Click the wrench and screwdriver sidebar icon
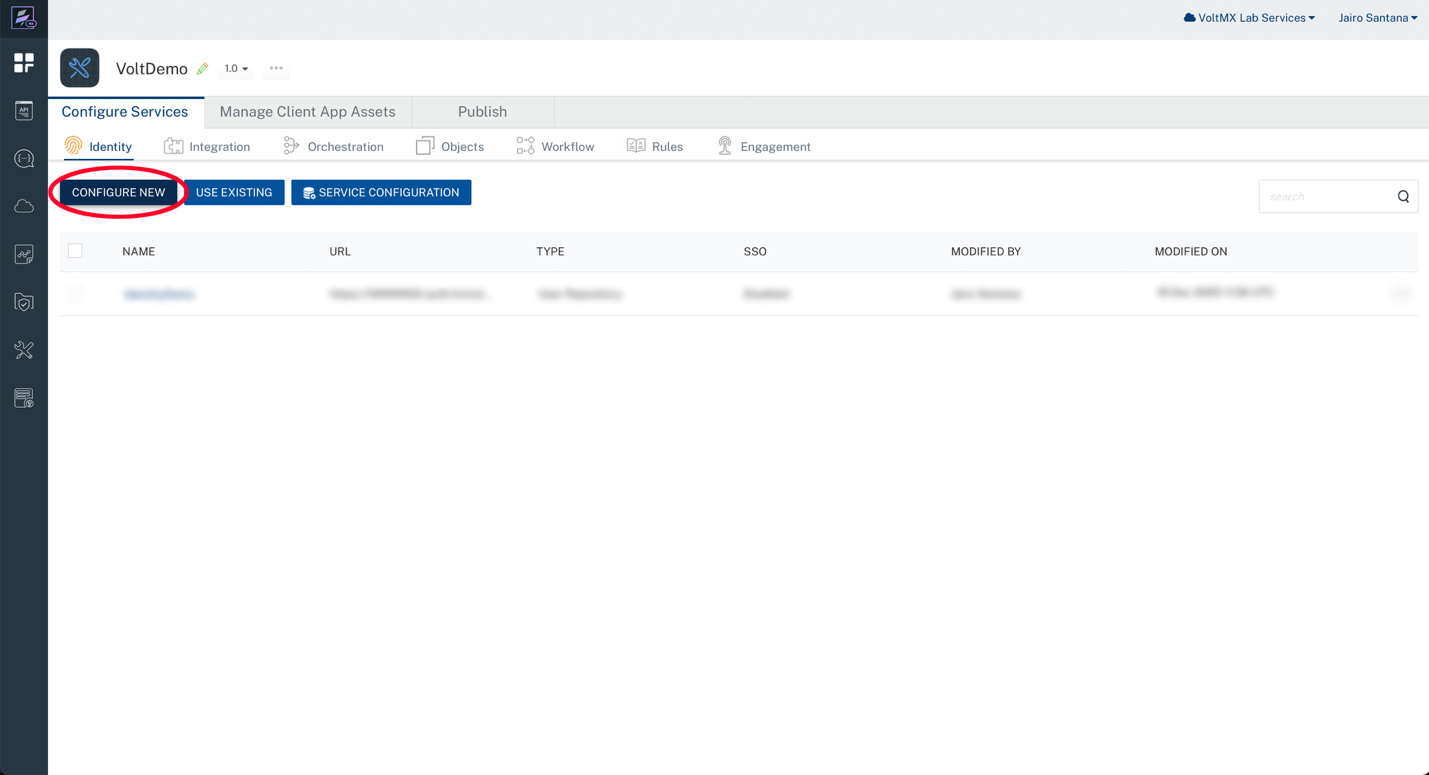1429x775 pixels. 24,350
